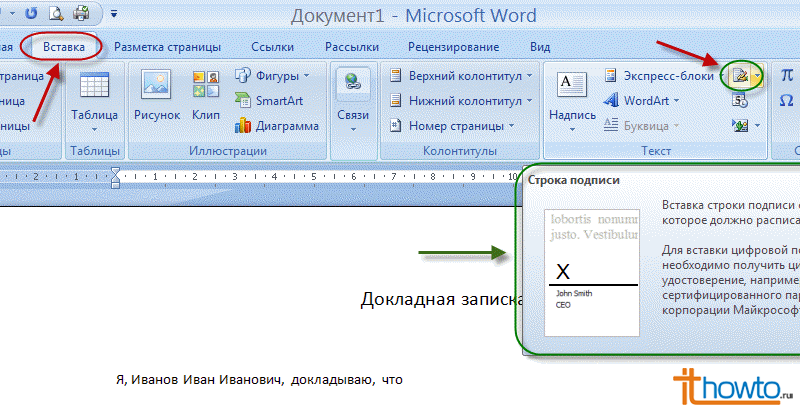Select the Рассылки tab
Viewport: 800px width, 412px height.
(x=352, y=47)
